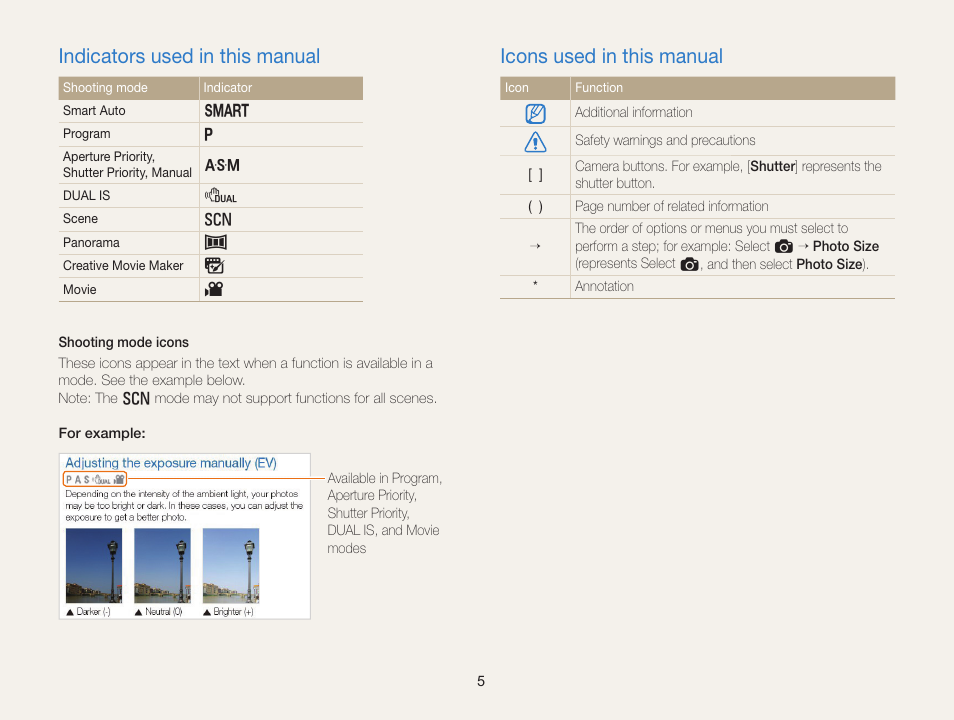Viewport: 954px width, 720px height.
Task: Click the 'Function' column header
Action: 599,88
